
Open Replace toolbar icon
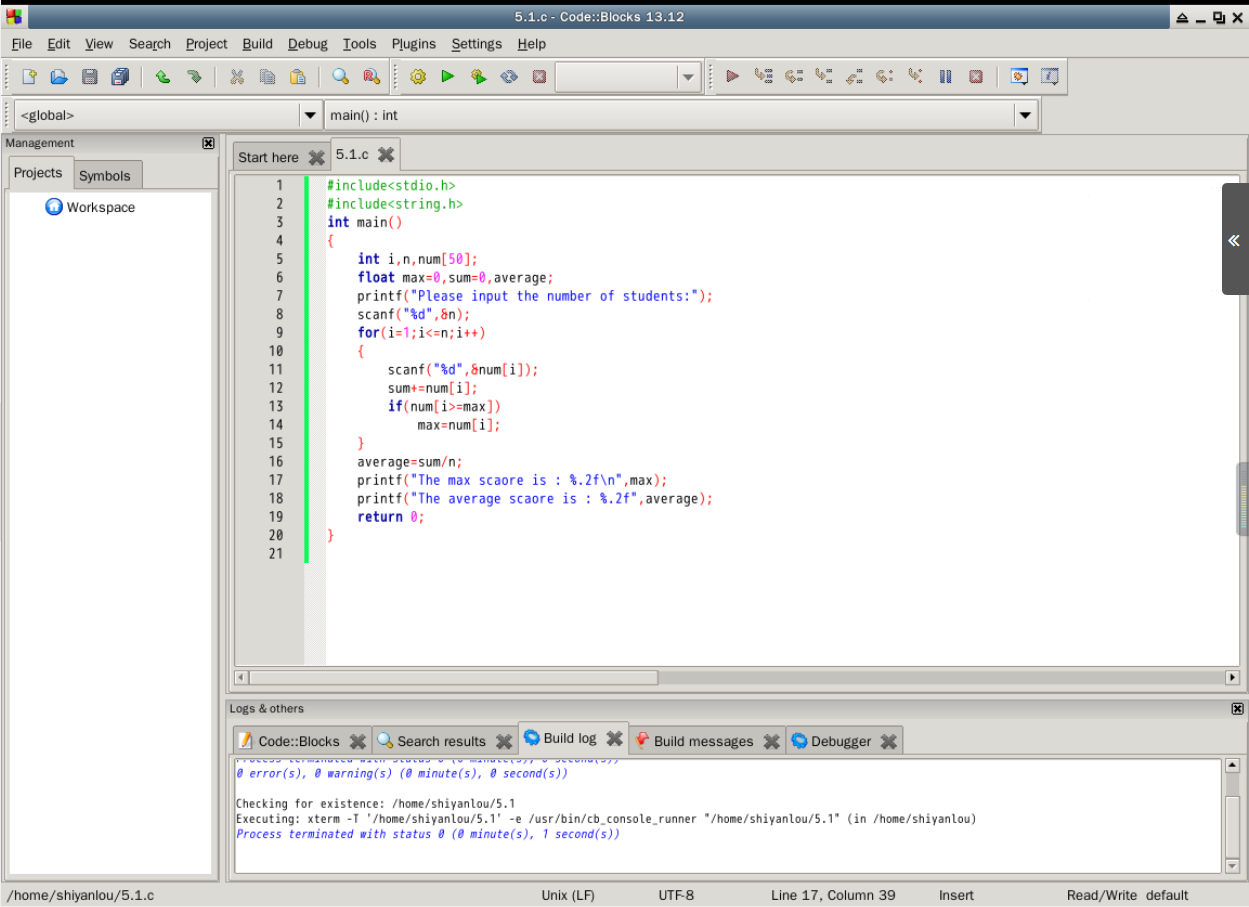click(371, 76)
